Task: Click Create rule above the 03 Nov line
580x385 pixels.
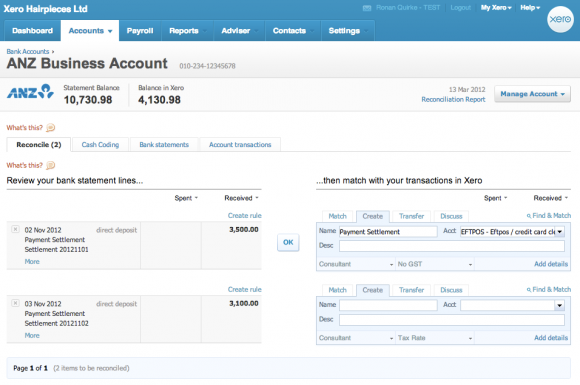Action: click(x=245, y=290)
